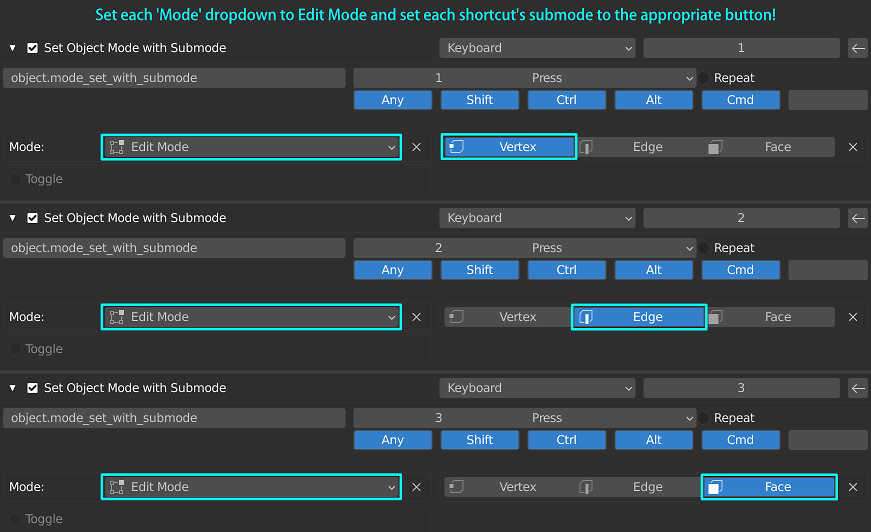
Task: Click back arrow beside key 1 field
Action: point(858,48)
